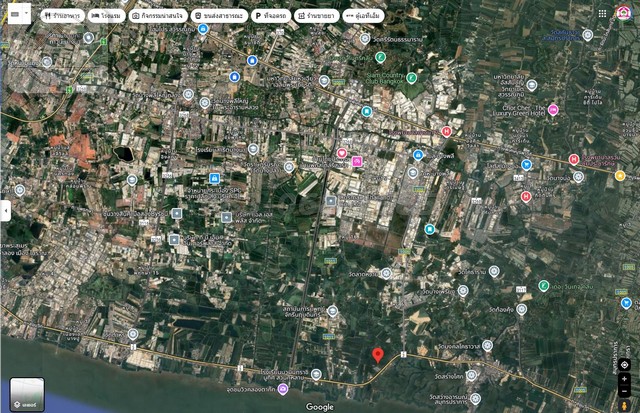This screenshot has width=640, height=413.
Task: Click the Siam Country Club Bangkok label
Action: click(385, 78)
